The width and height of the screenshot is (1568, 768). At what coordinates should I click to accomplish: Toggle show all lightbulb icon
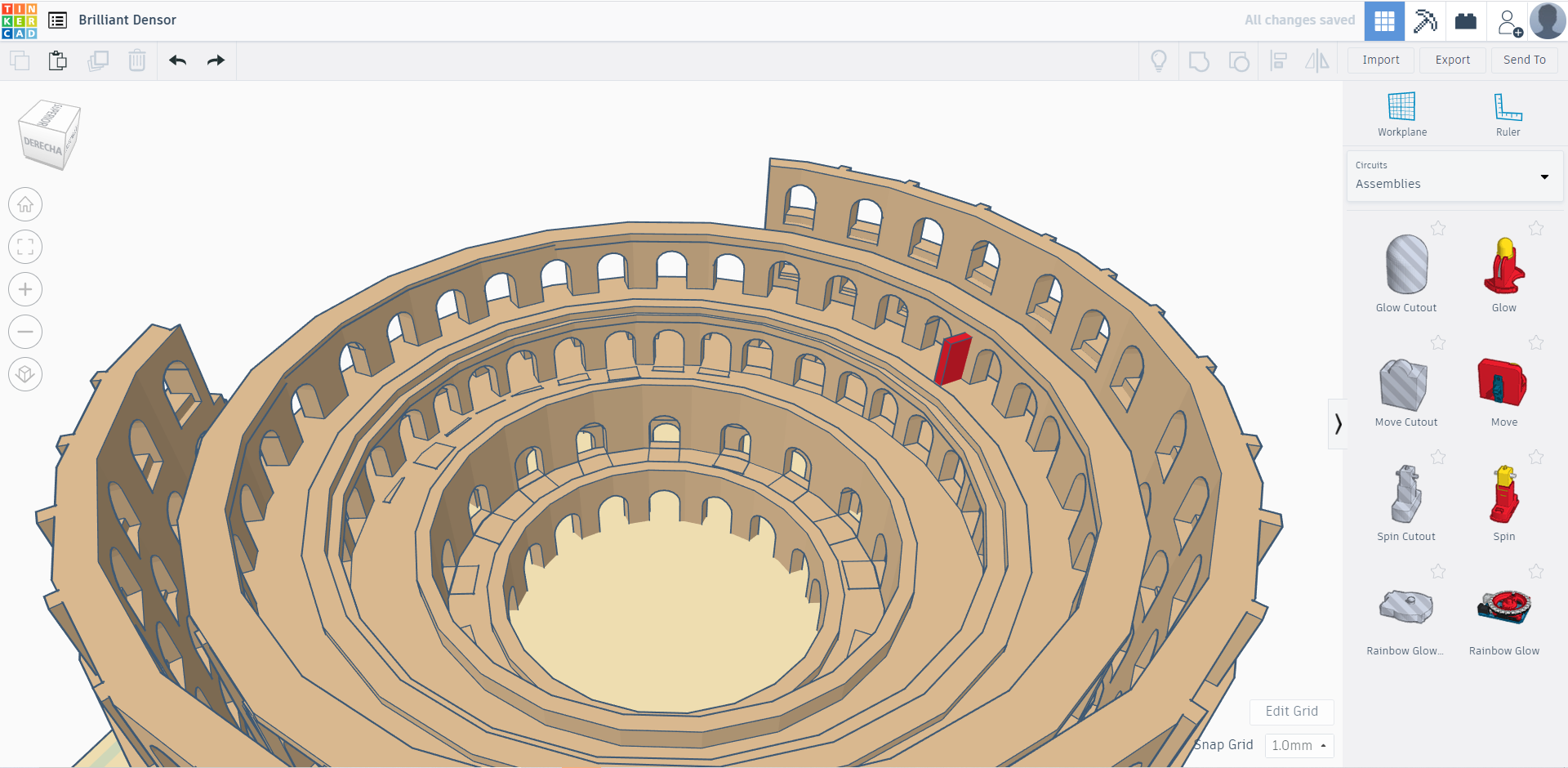tap(1158, 60)
